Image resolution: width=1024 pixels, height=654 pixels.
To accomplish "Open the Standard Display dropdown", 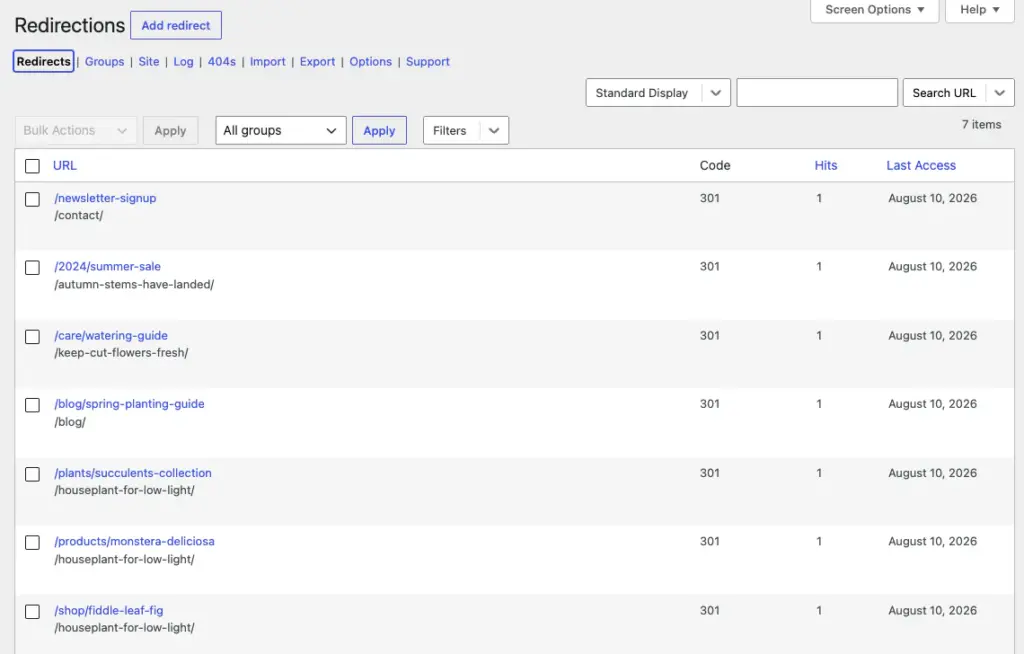I will click(658, 93).
